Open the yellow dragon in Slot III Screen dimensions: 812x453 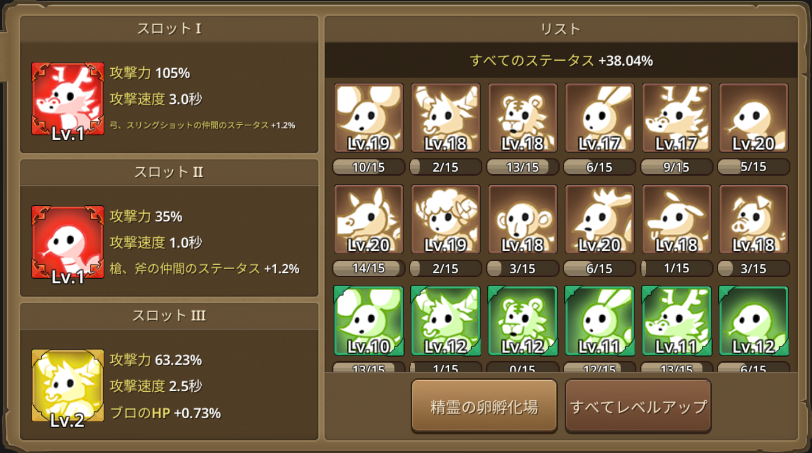[68, 386]
